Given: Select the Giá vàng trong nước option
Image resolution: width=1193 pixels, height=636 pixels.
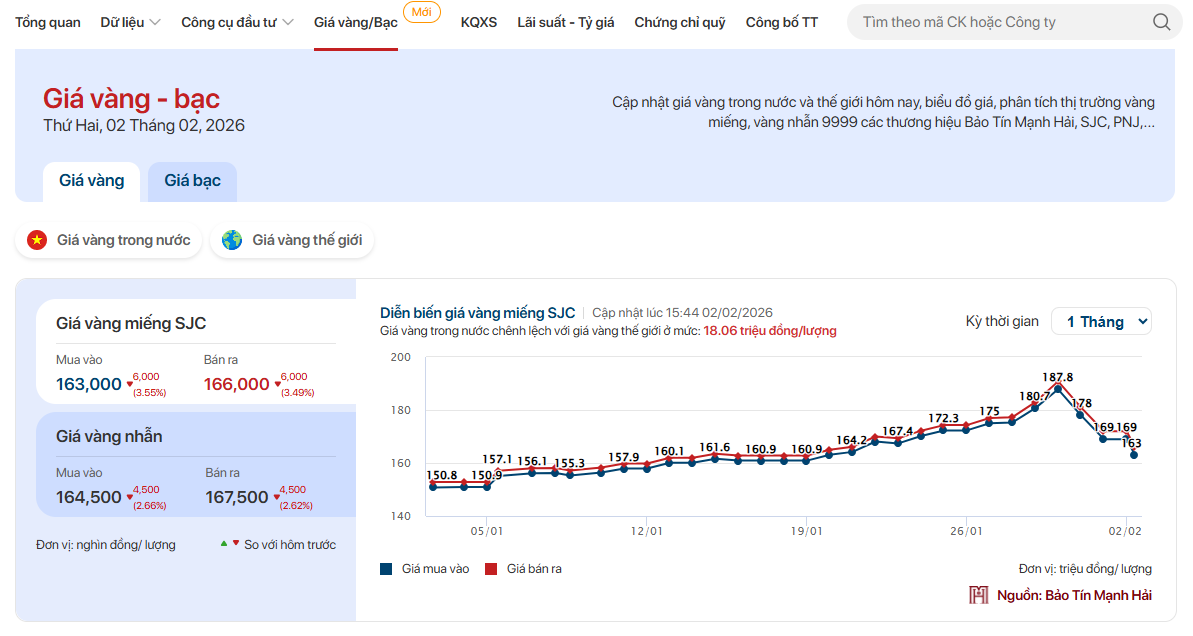Looking at the screenshot, I should click(x=109, y=240).
